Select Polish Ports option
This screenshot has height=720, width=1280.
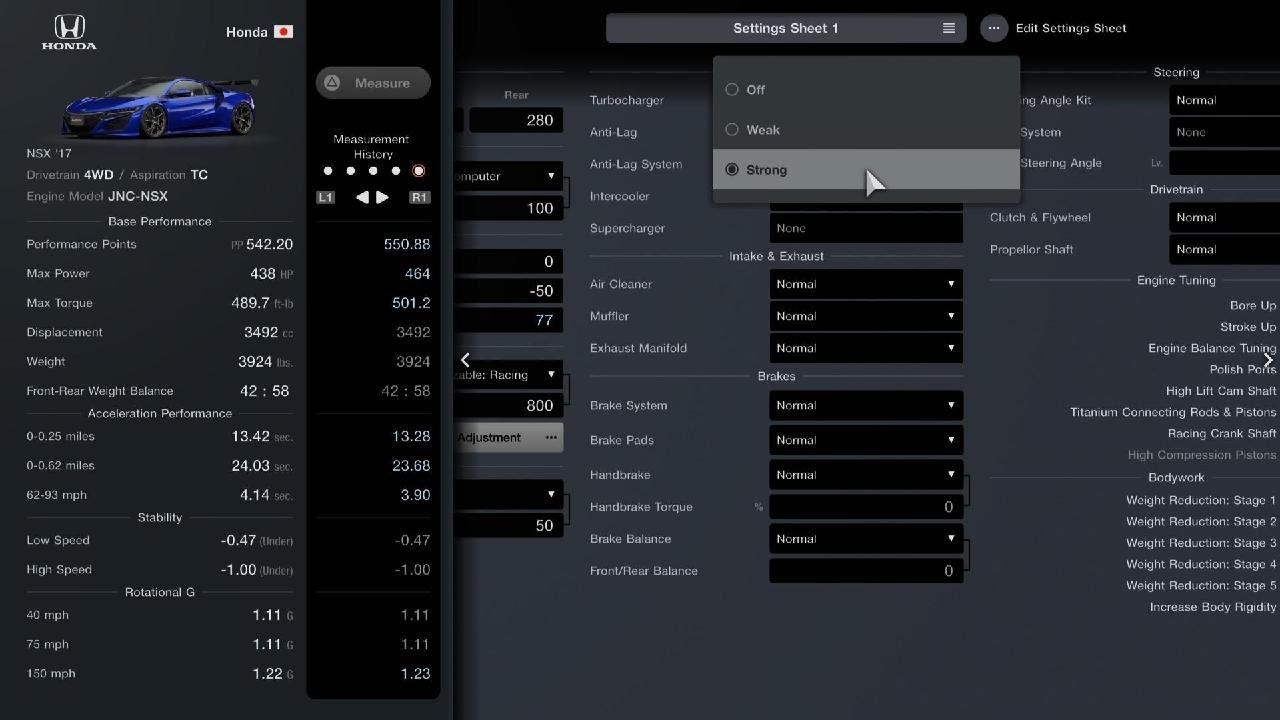pos(1243,369)
